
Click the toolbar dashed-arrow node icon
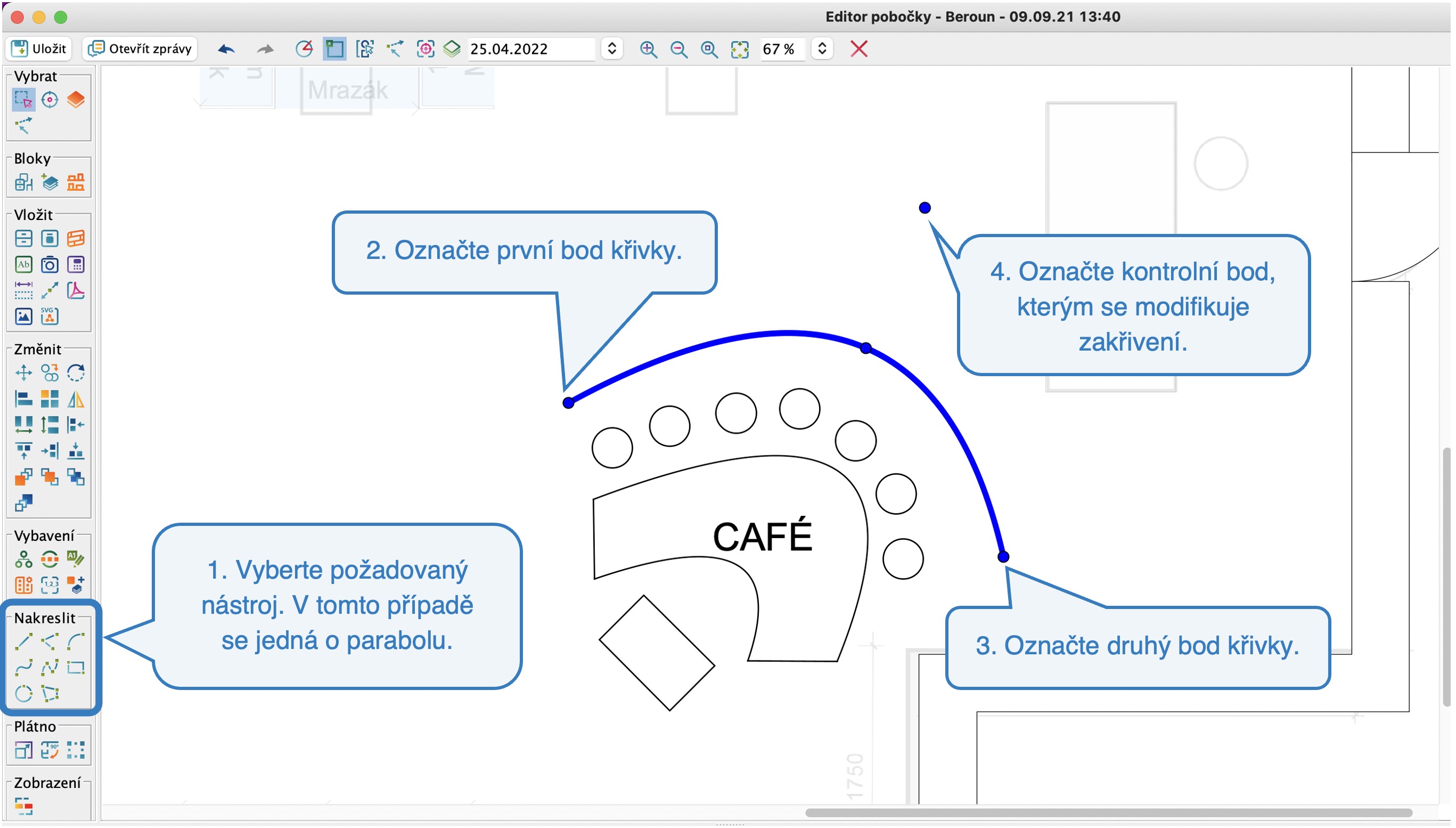(x=395, y=49)
